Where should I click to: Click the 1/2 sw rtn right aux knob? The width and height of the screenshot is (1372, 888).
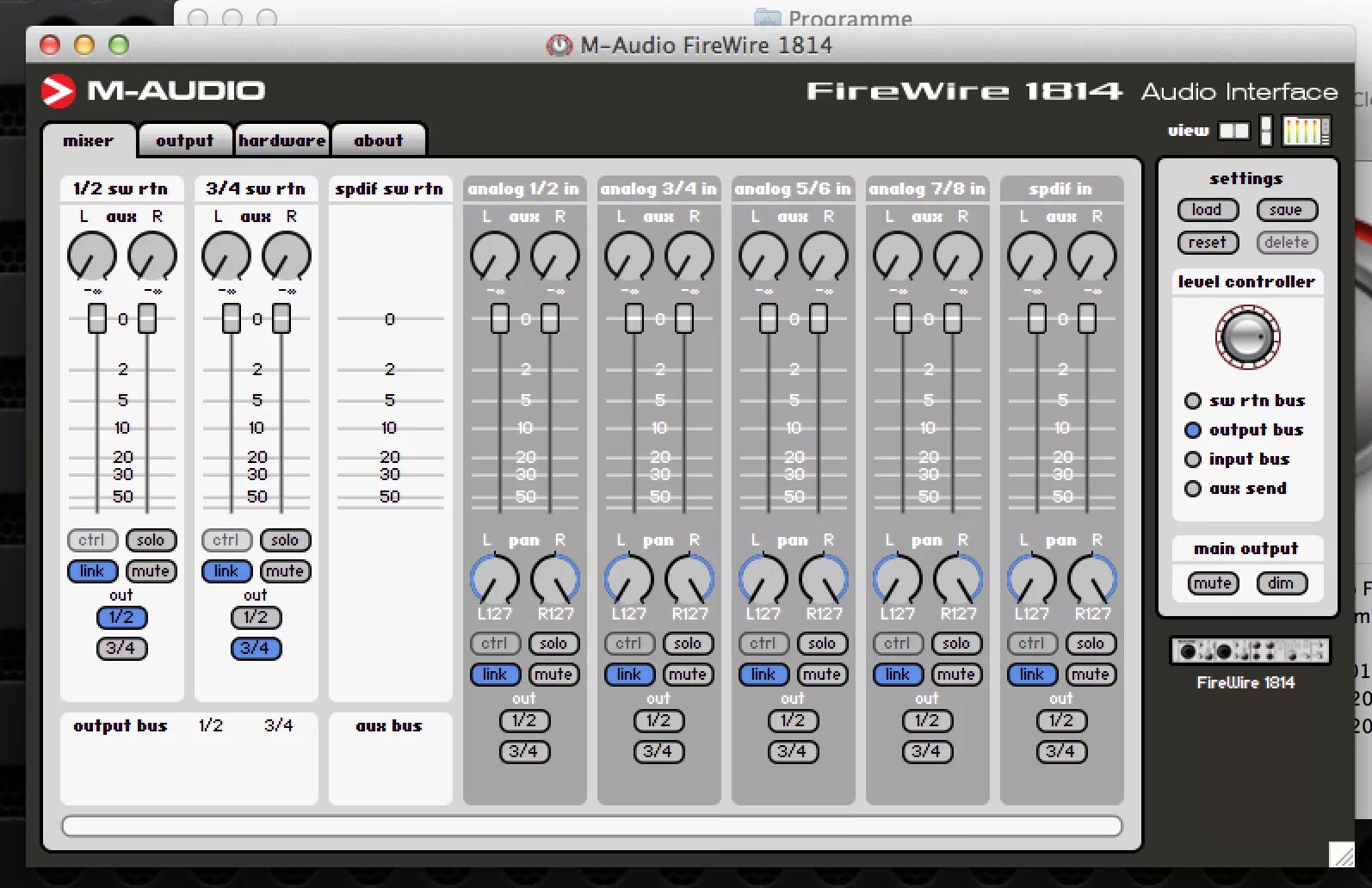[152, 256]
